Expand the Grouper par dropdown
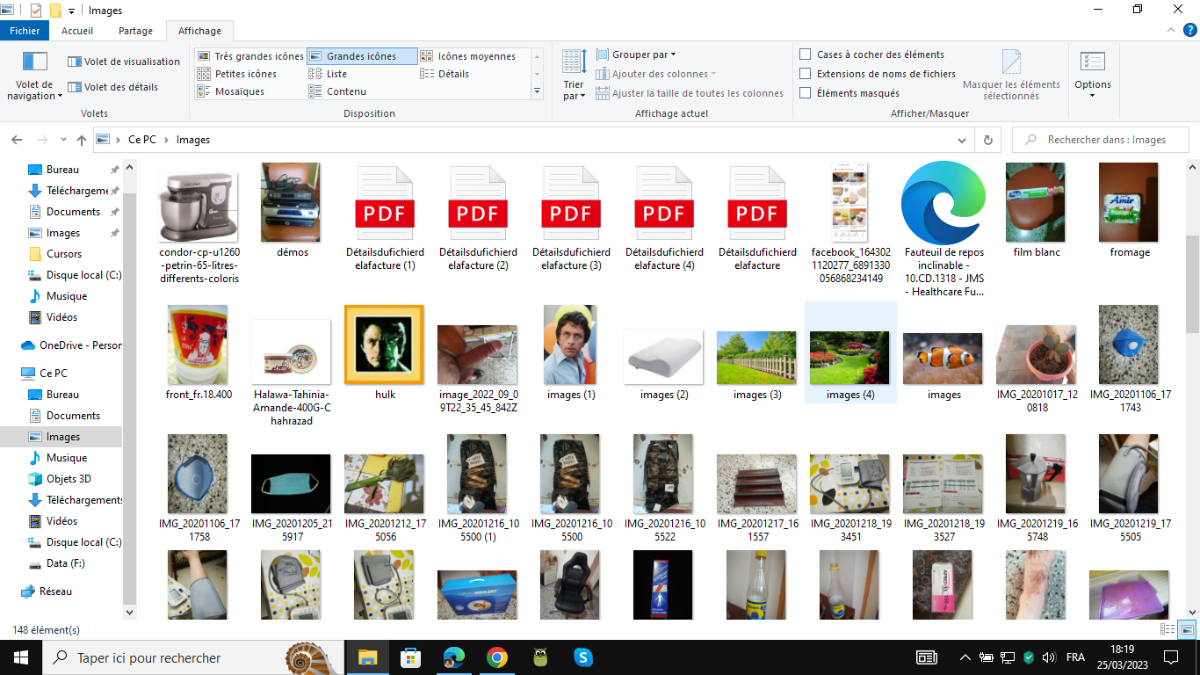This screenshot has height=675, width=1200. tap(636, 54)
